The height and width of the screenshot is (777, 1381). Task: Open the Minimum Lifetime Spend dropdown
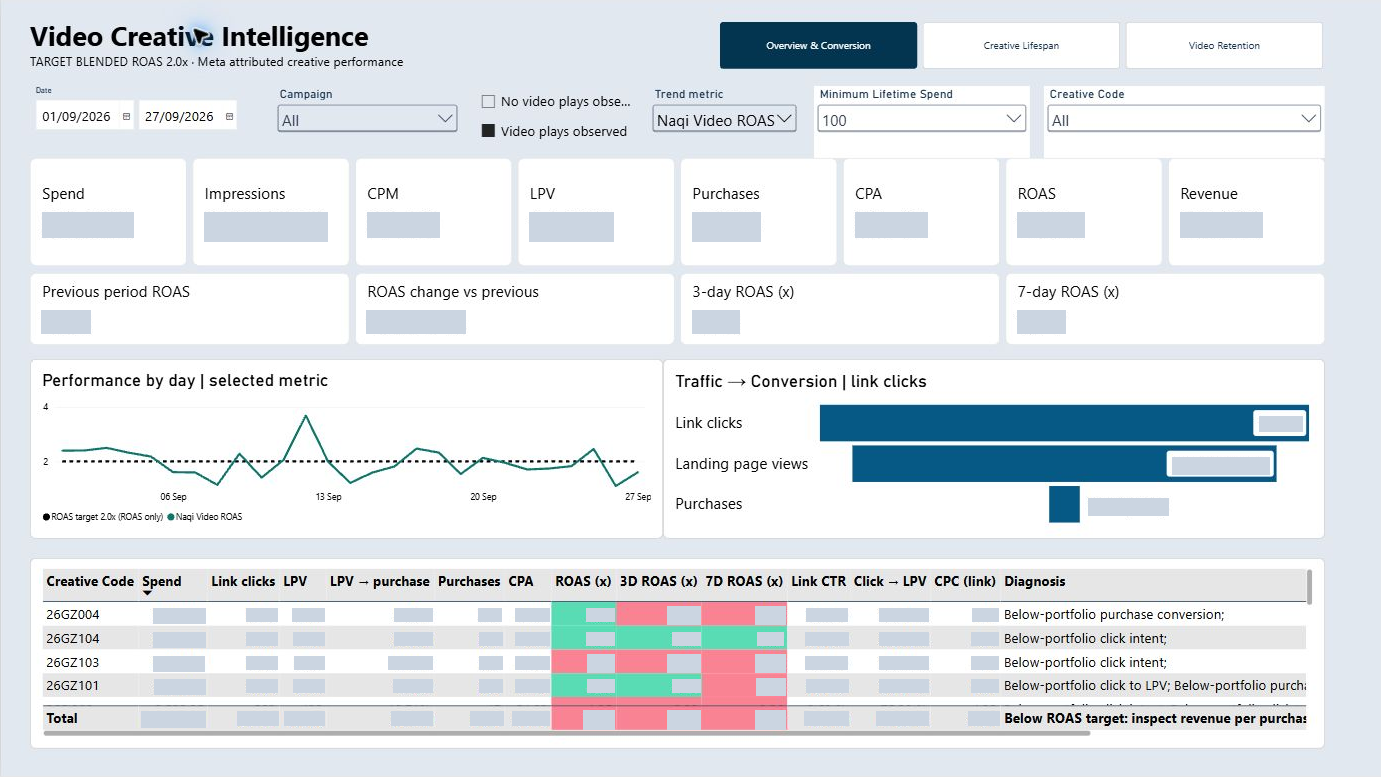[922, 120]
